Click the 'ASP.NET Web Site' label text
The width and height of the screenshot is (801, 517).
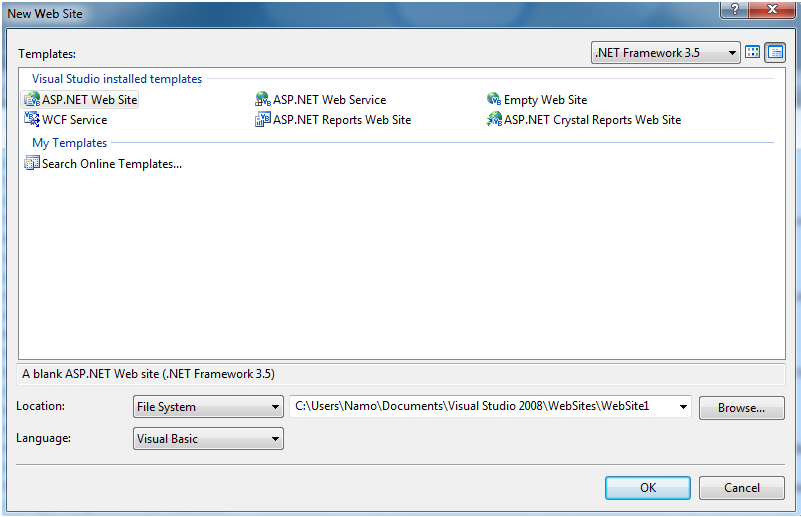tap(89, 100)
